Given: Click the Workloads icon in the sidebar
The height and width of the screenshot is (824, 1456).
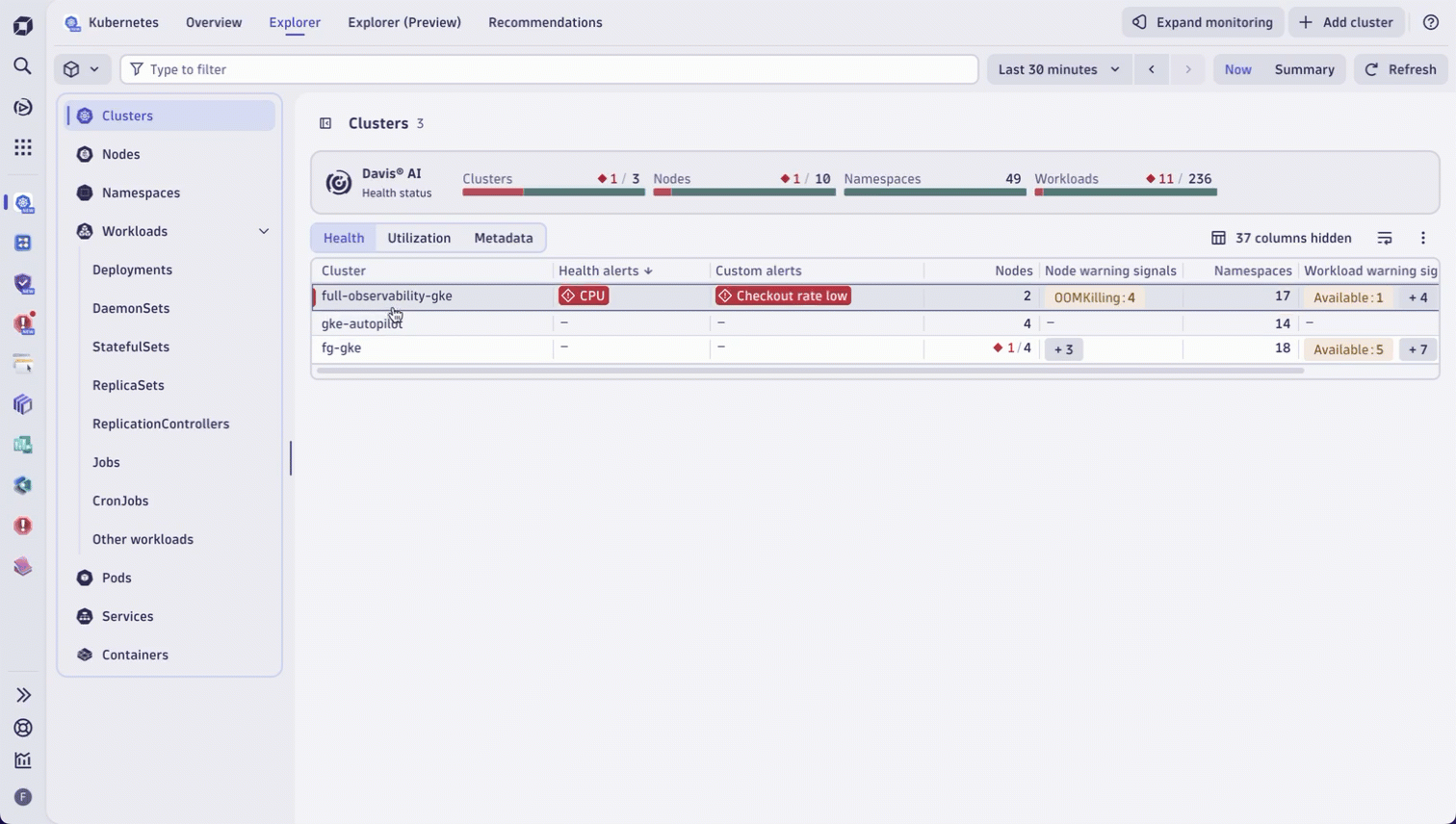Looking at the screenshot, I should (85, 231).
